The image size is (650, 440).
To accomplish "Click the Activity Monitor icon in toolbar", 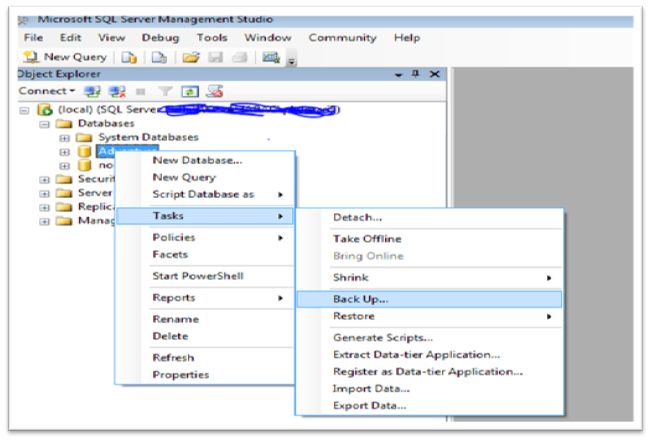I will point(271,57).
